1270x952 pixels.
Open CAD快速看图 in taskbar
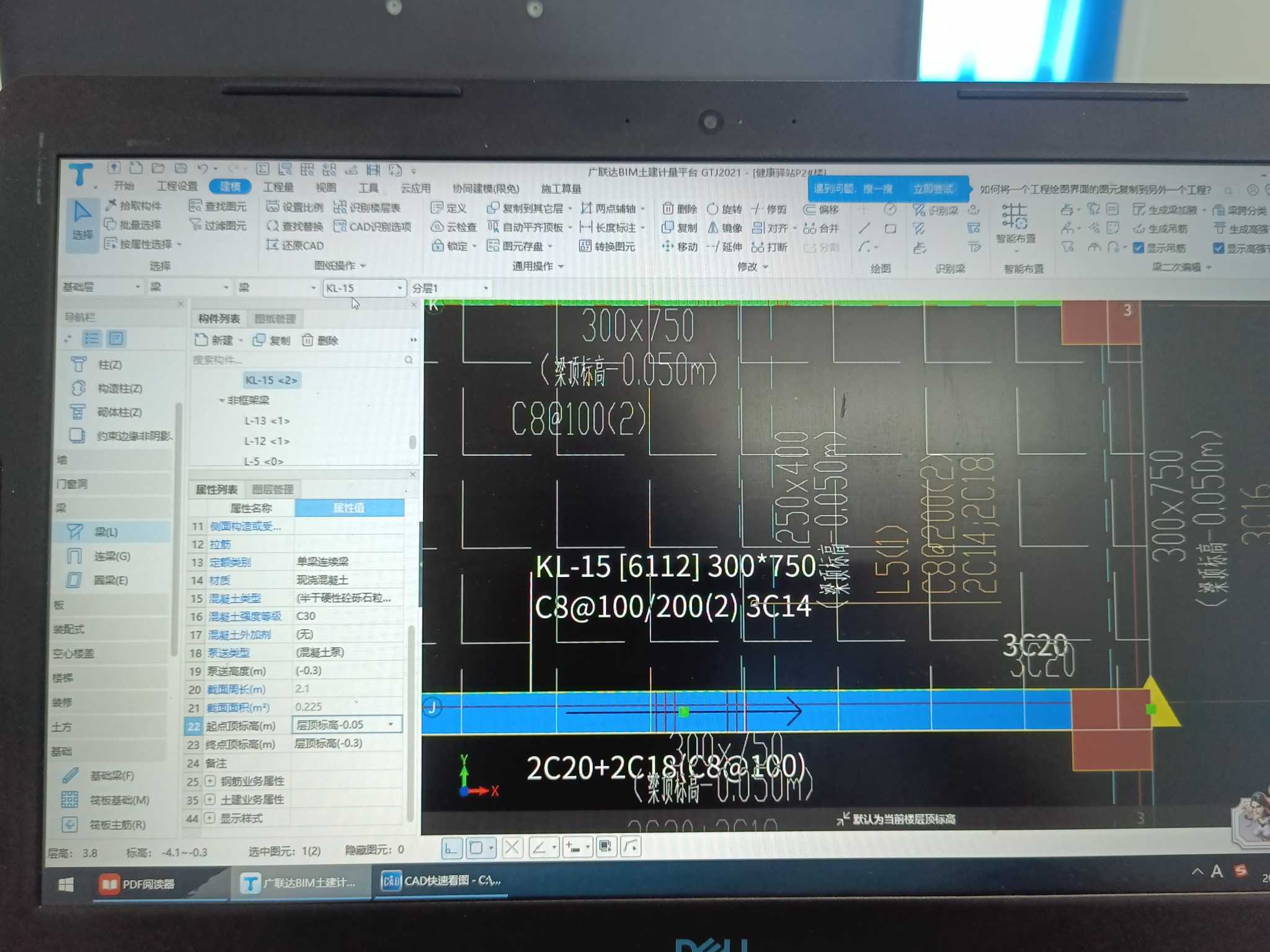pyautogui.click(x=442, y=880)
